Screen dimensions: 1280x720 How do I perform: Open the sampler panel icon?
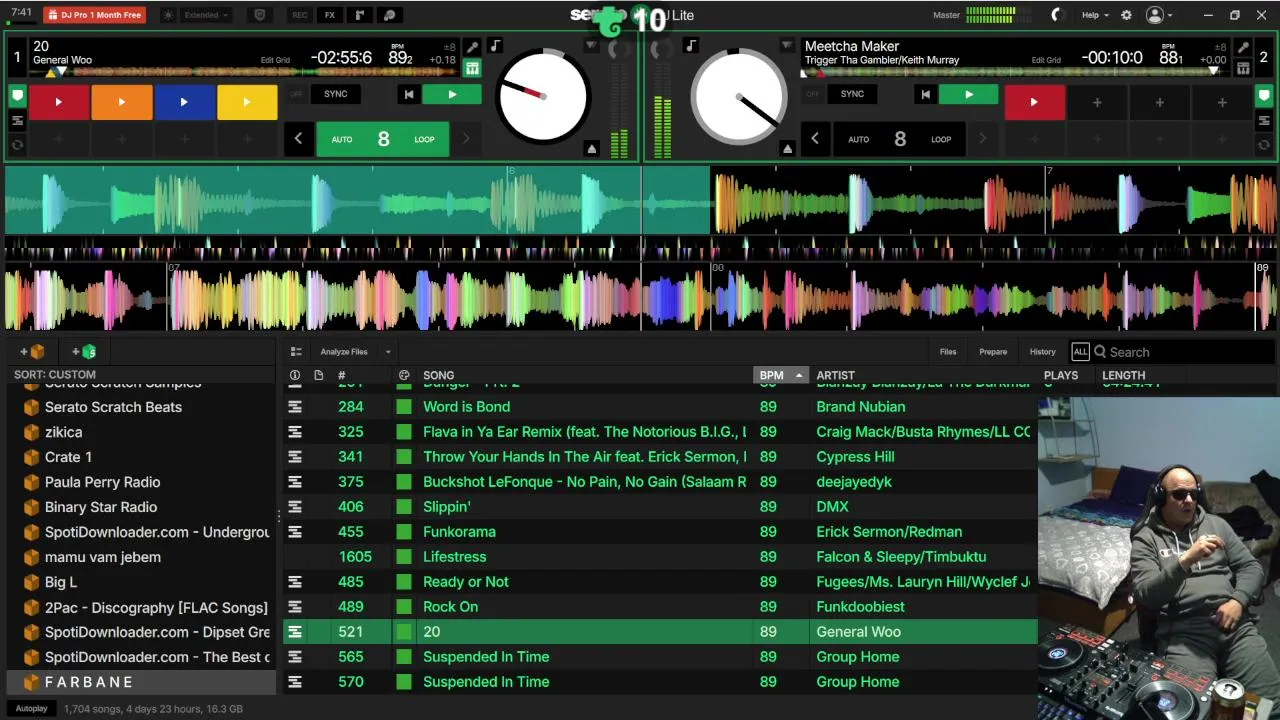point(360,15)
